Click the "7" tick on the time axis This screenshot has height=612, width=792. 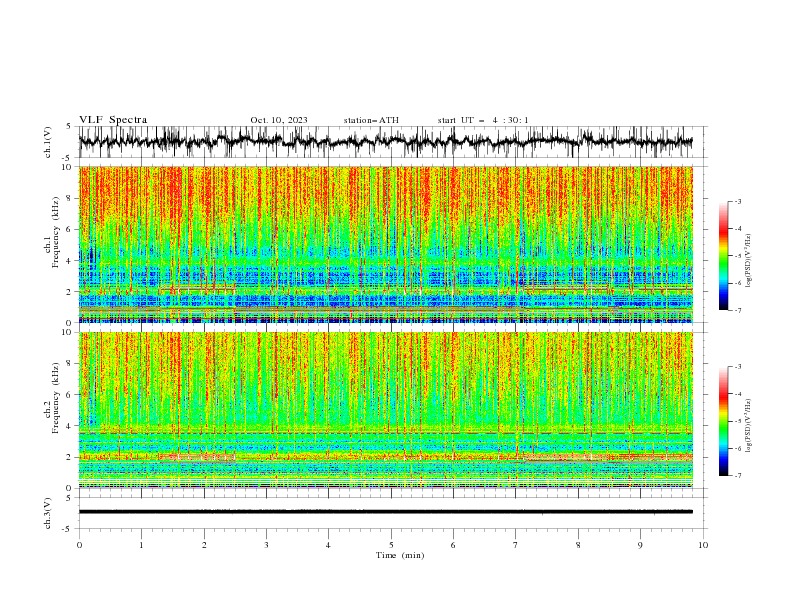point(516,545)
